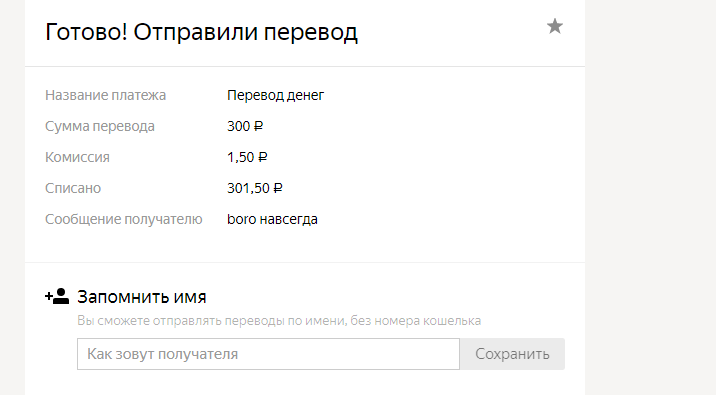716x395 pixels.
Task: Click ruble sign next to 300
Action: 258,126
